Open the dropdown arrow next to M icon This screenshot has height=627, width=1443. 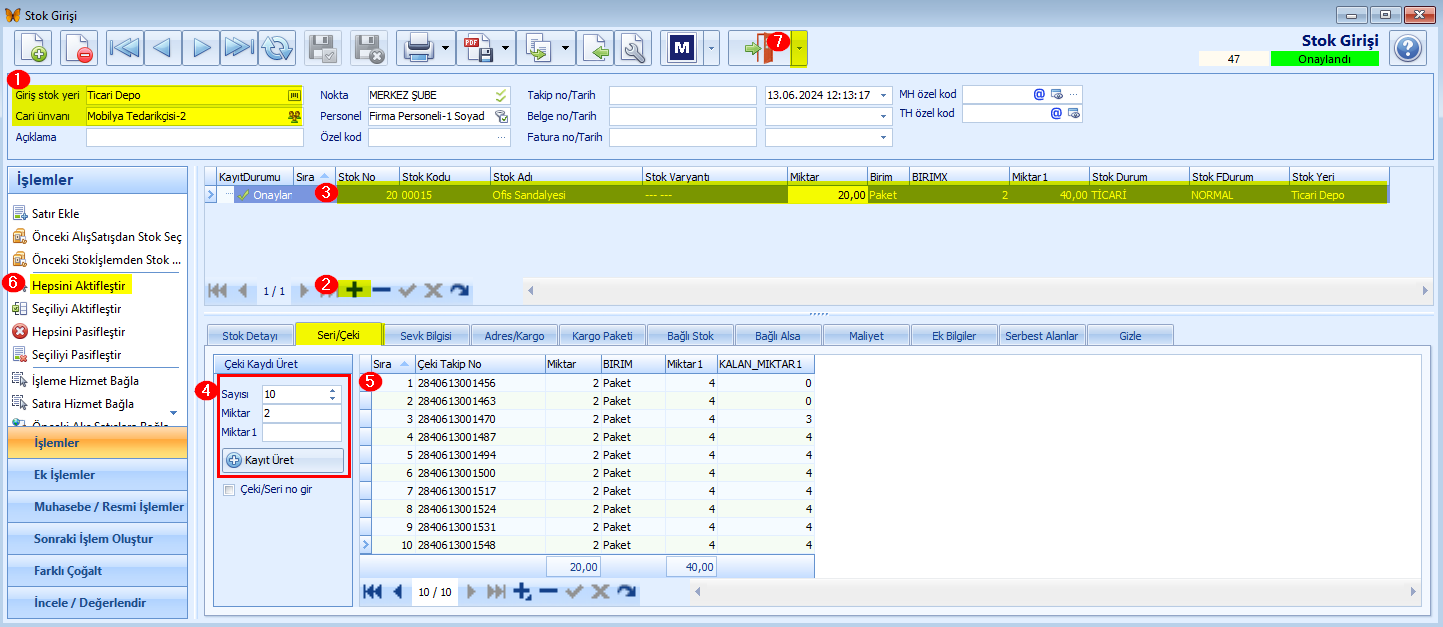[711, 48]
